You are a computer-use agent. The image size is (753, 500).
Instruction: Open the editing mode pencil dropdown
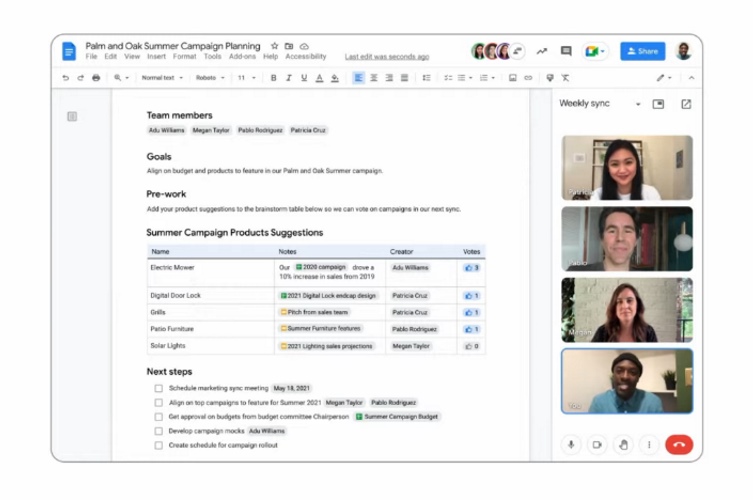pyautogui.click(x=664, y=78)
